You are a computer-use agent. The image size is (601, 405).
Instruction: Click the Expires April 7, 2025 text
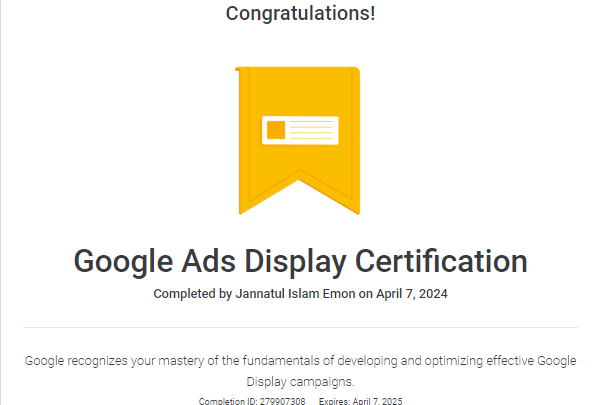coord(360,400)
